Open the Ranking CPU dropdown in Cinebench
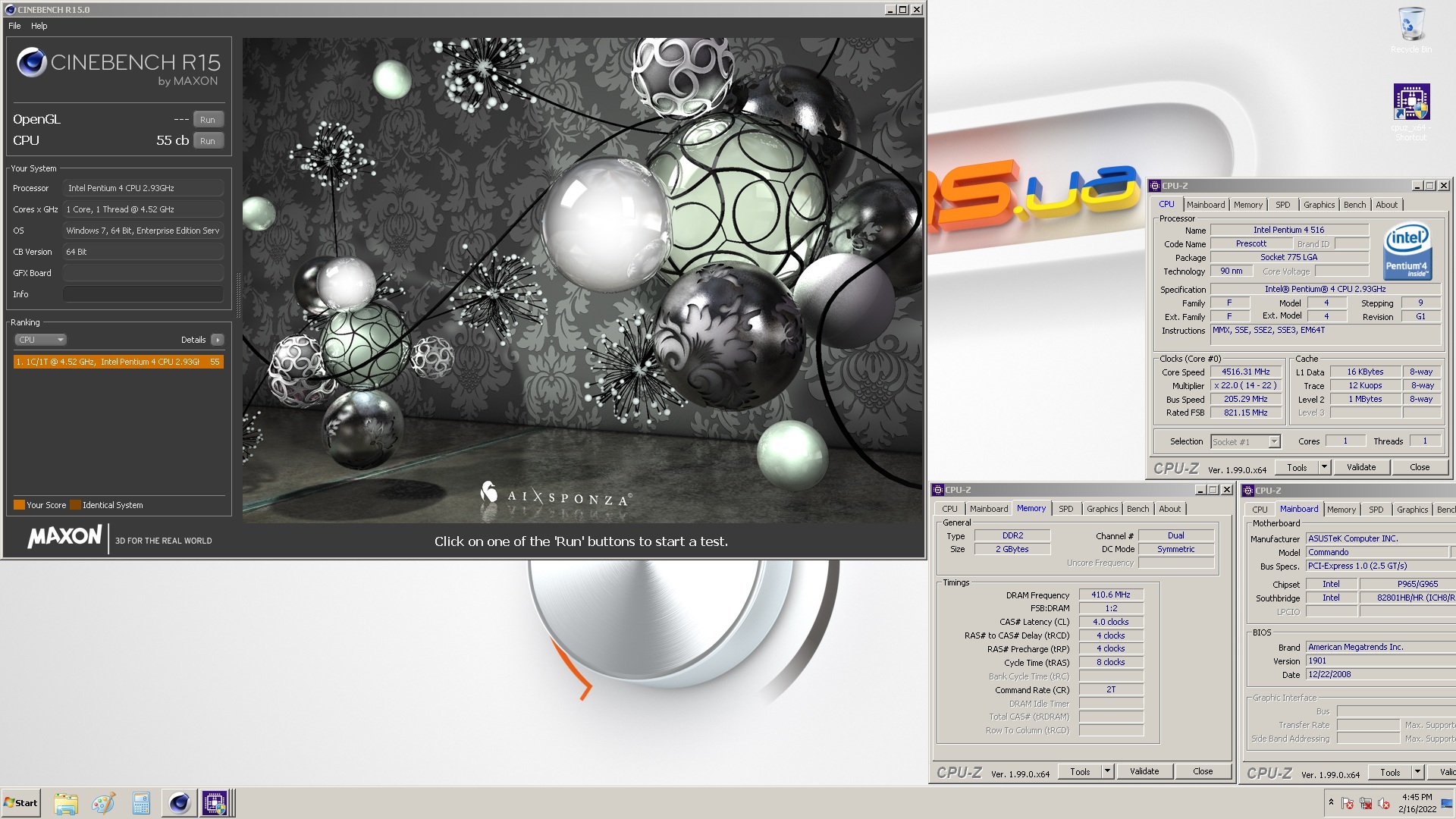Screen dimensions: 1456x819 (40, 340)
